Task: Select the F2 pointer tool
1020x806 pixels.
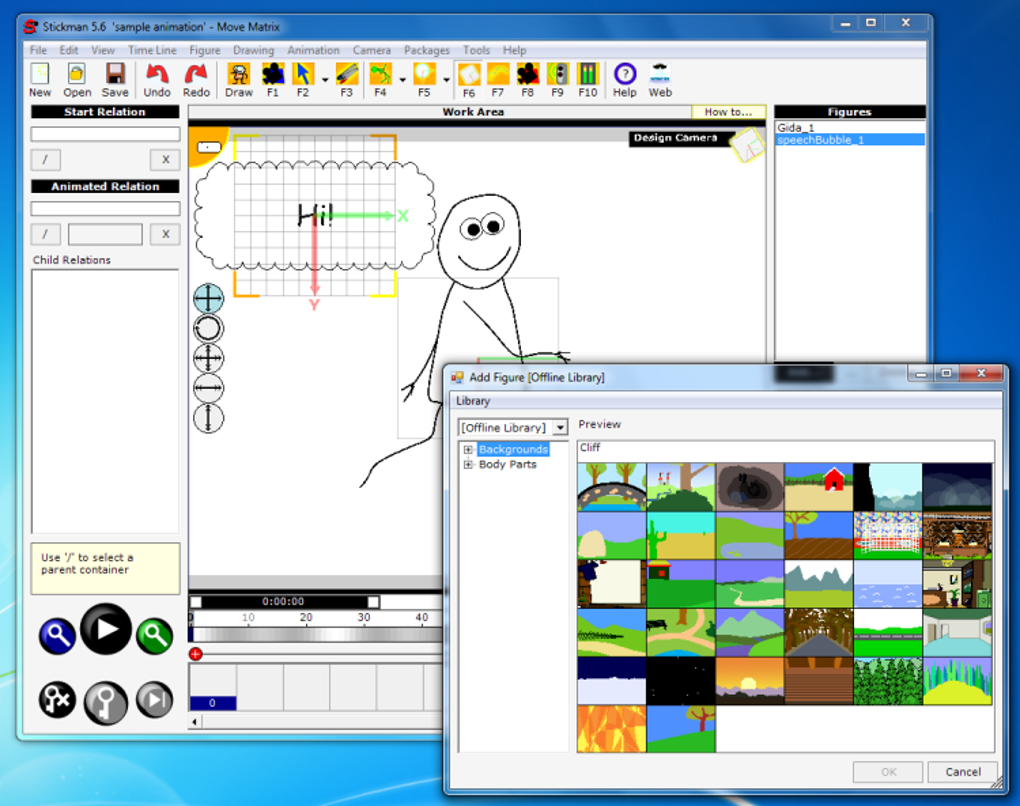Action: pyautogui.click(x=303, y=80)
